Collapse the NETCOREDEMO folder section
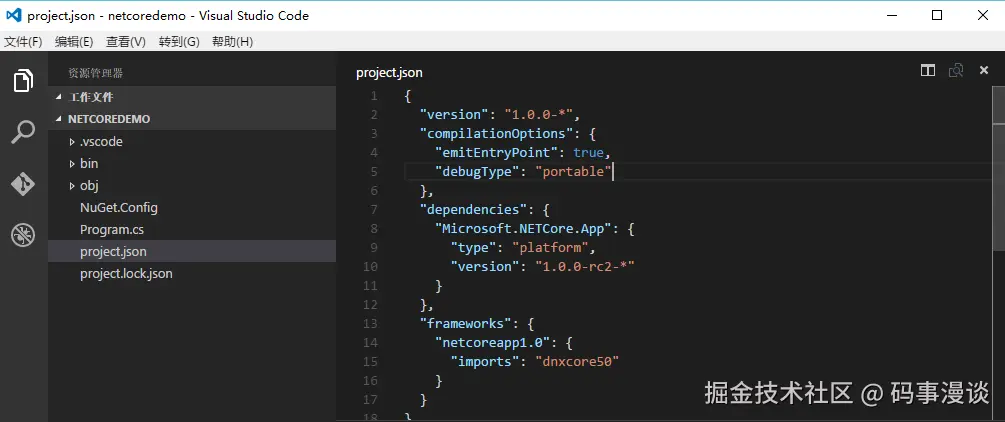1005x422 pixels. (192, 119)
